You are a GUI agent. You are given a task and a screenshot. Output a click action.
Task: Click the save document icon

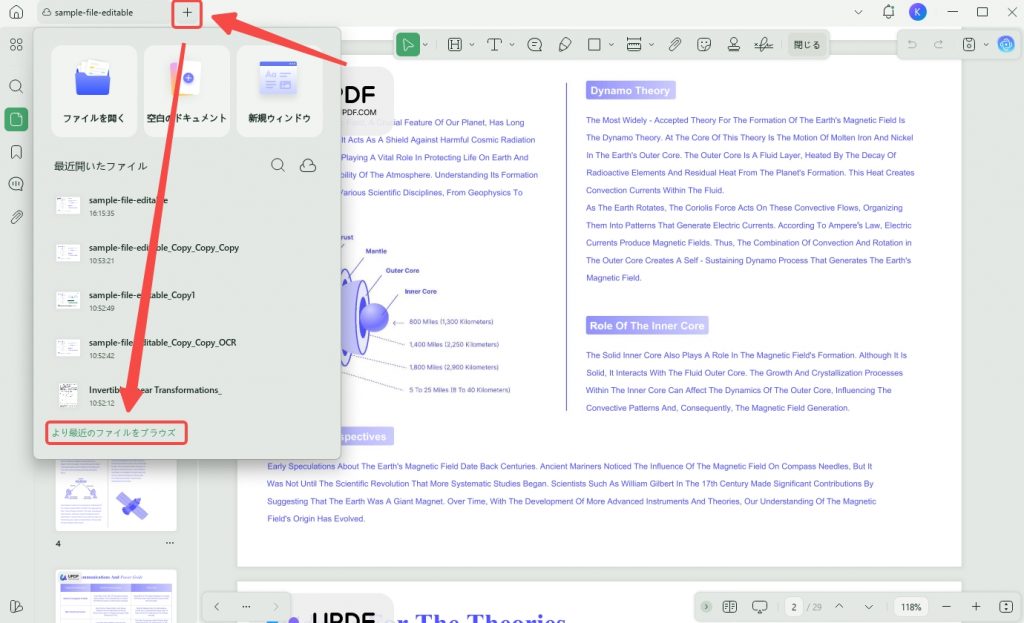[969, 44]
